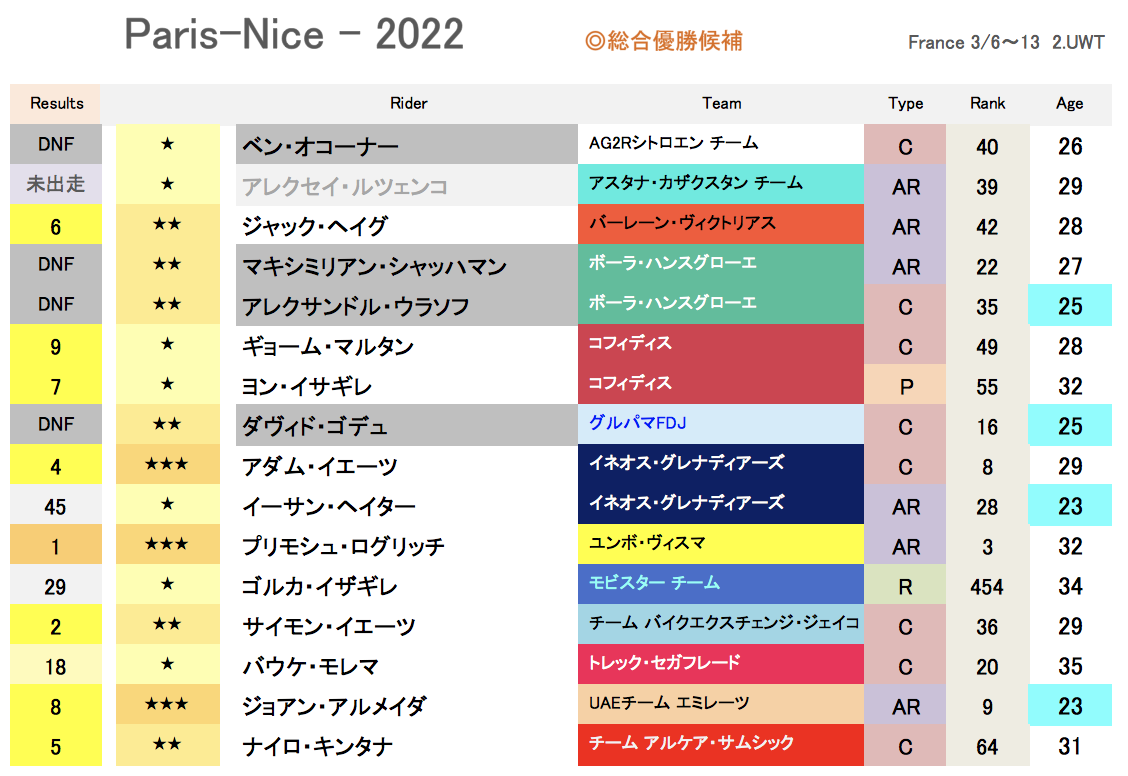1128x776 pixels.
Task: Click age 35 in モレマ row
Action: point(1070,665)
